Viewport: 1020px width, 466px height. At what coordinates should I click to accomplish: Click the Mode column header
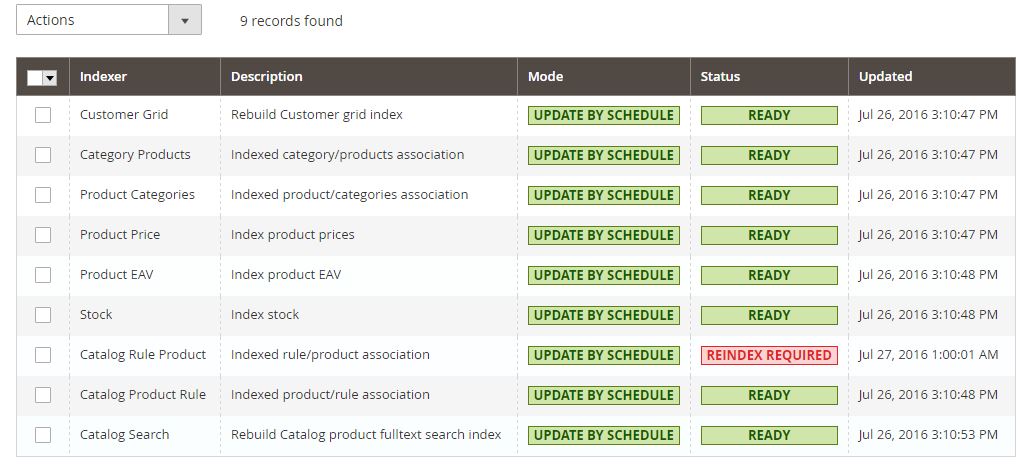point(545,77)
